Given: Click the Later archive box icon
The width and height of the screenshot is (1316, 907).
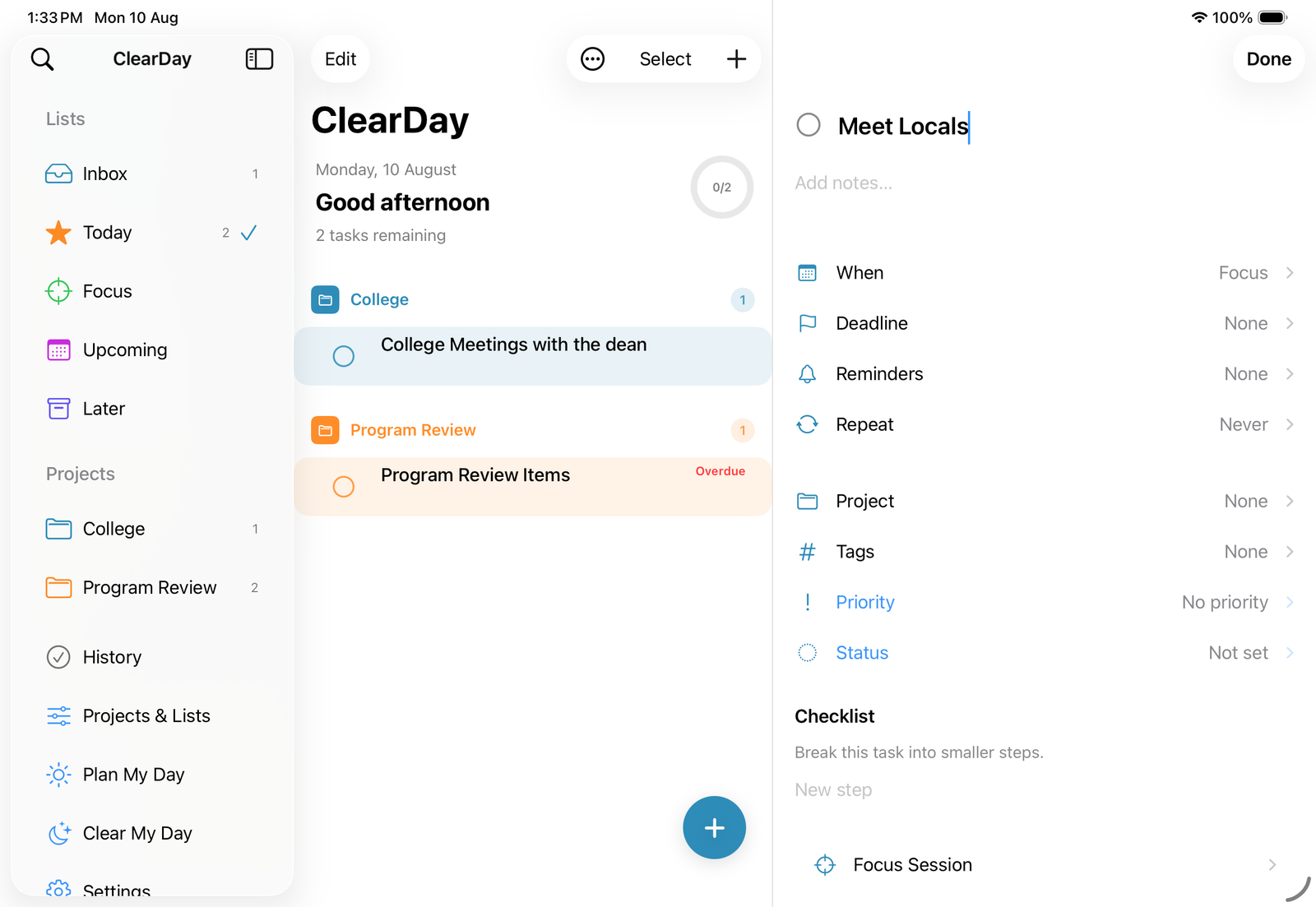Looking at the screenshot, I should point(58,409).
